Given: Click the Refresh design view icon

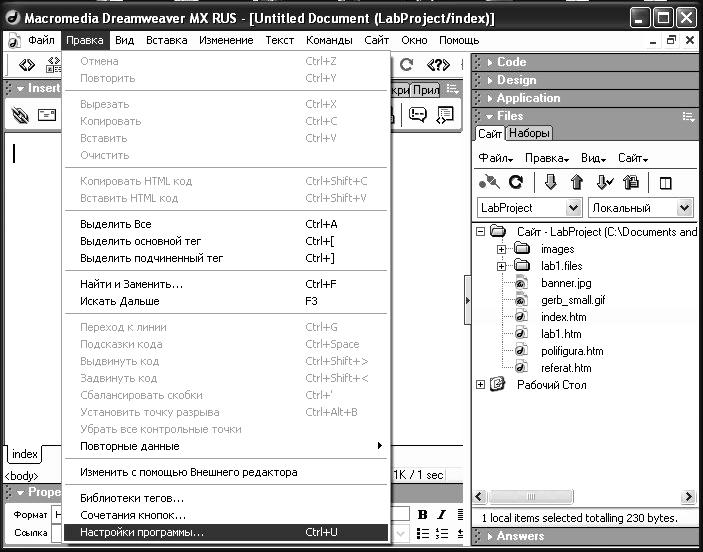Looking at the screenshot, I should click(406, 65).
